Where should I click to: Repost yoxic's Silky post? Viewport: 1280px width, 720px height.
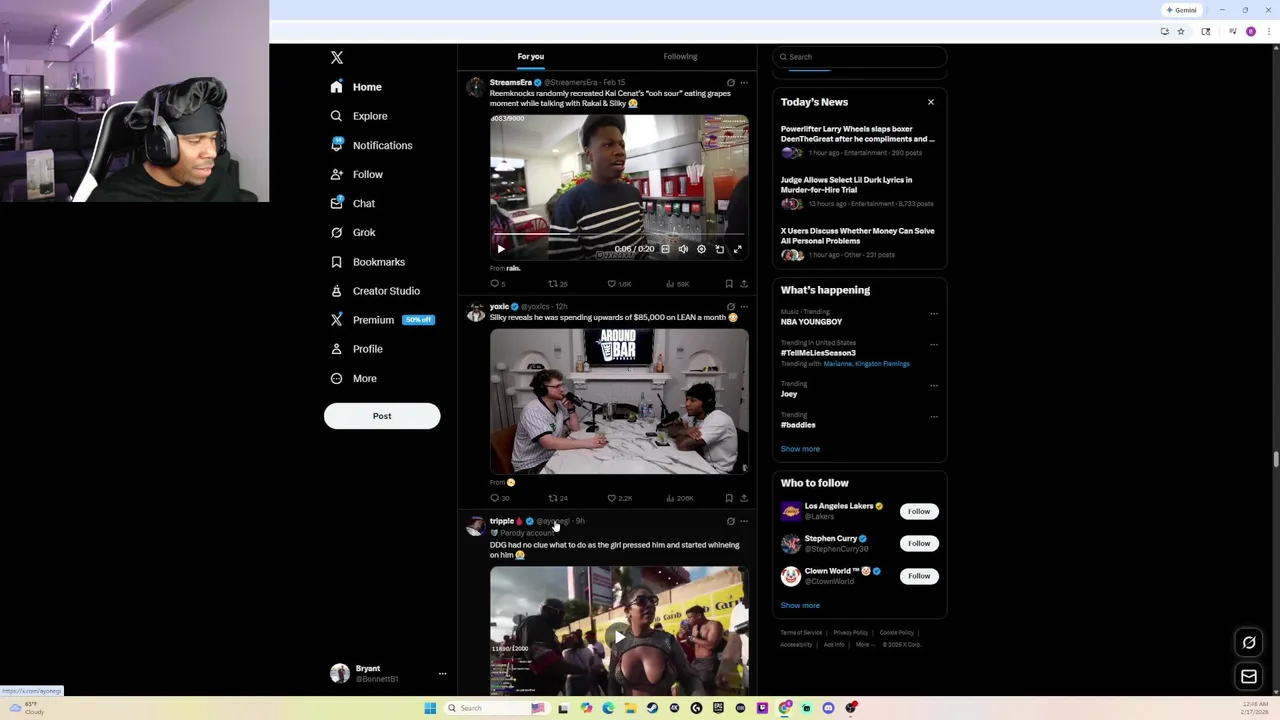557,498
